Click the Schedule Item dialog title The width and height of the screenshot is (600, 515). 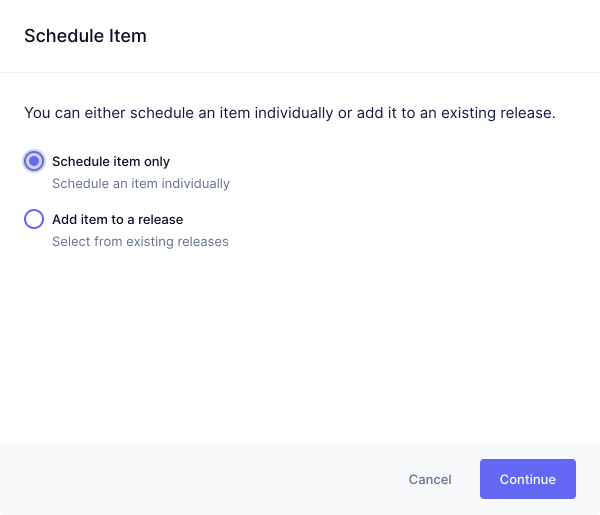click(85, 36)
